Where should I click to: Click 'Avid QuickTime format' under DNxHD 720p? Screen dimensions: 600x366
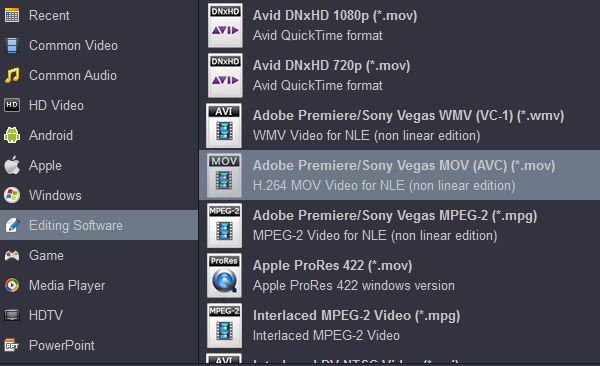(318, 85)
